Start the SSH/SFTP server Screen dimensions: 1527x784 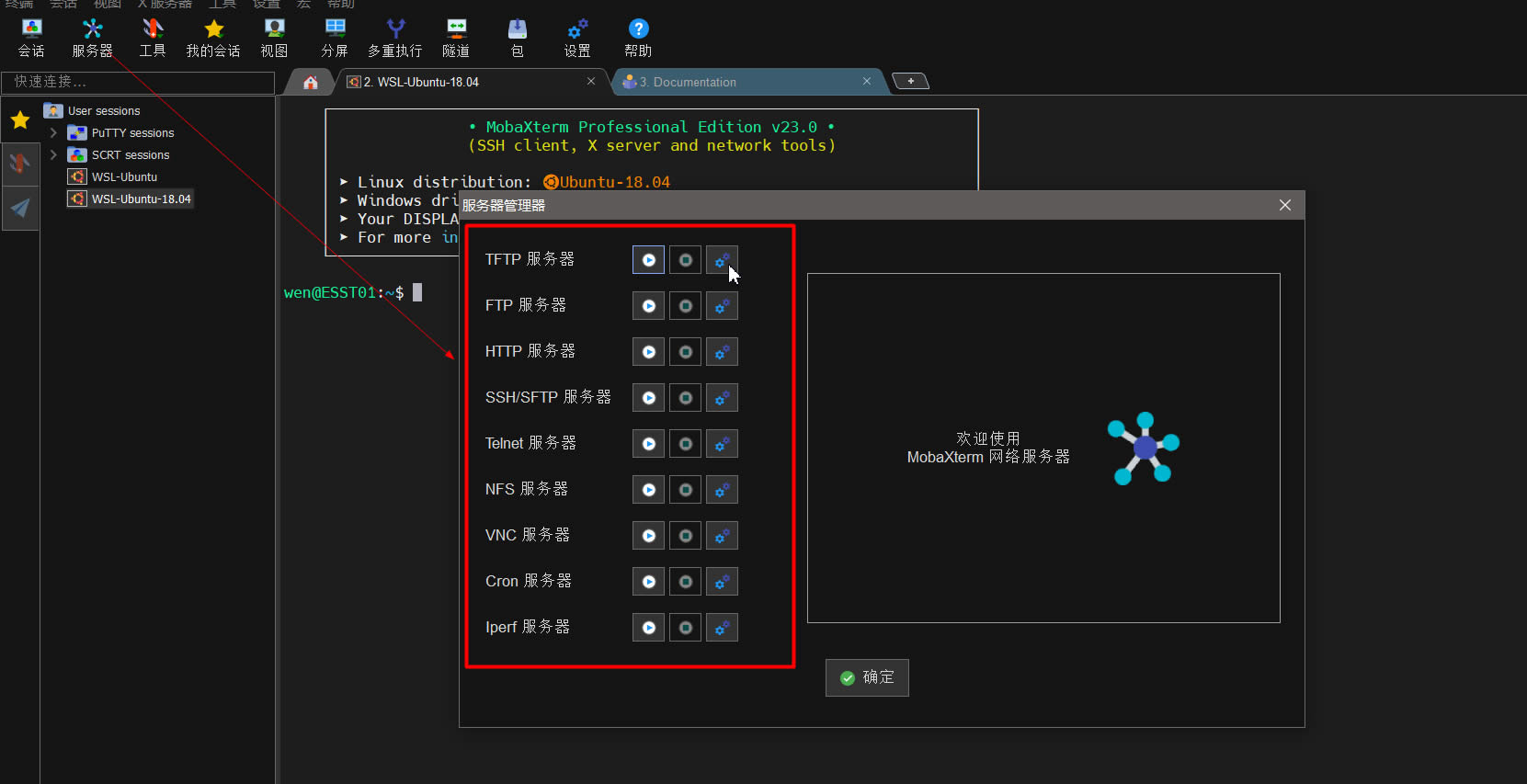pos(648,398)
